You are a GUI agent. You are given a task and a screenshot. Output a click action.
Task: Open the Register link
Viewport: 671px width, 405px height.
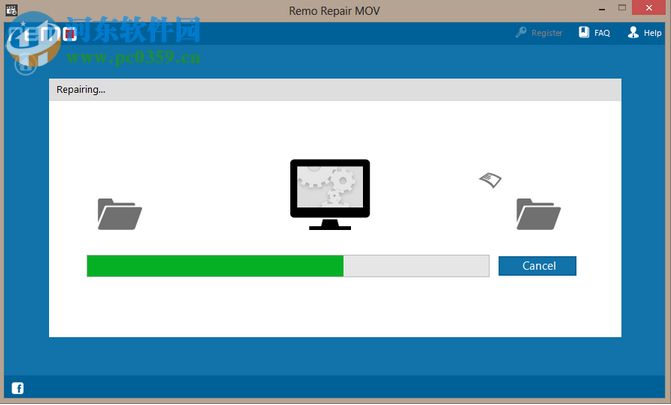(546, 33)
